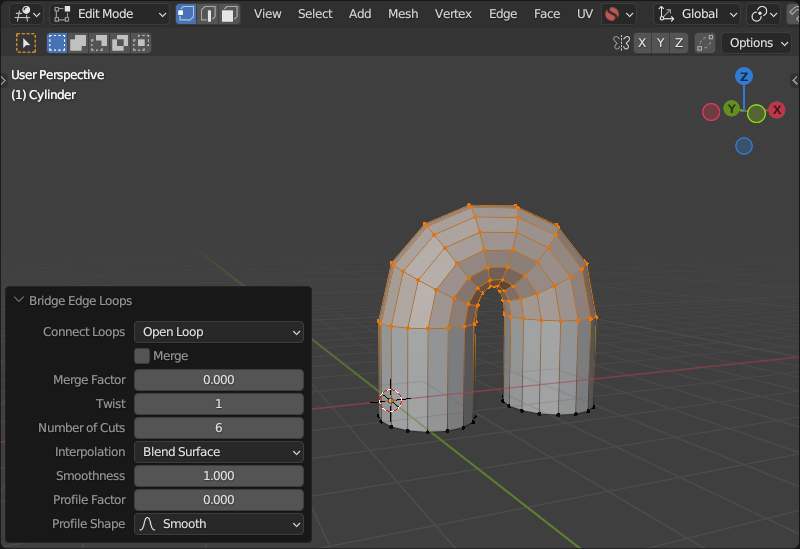
Task: Click the Merge Factor field
Action: (x=219, y=380)
